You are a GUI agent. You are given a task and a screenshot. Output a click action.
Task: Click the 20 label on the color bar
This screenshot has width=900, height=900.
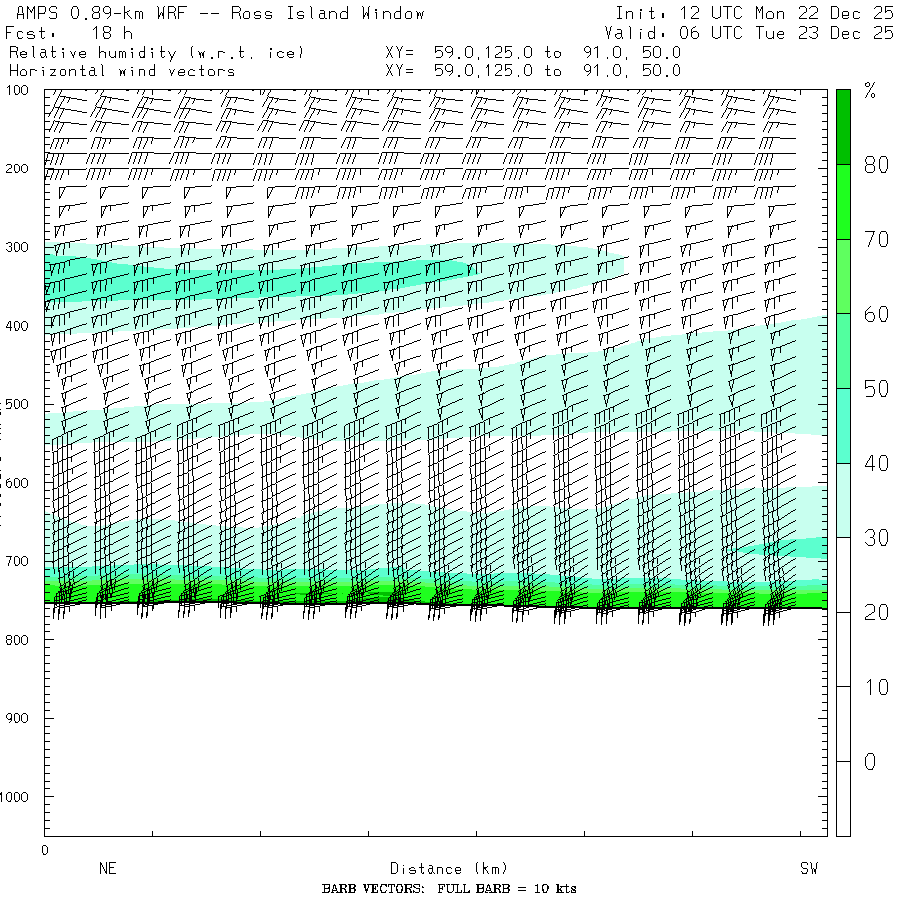point(876,613)
